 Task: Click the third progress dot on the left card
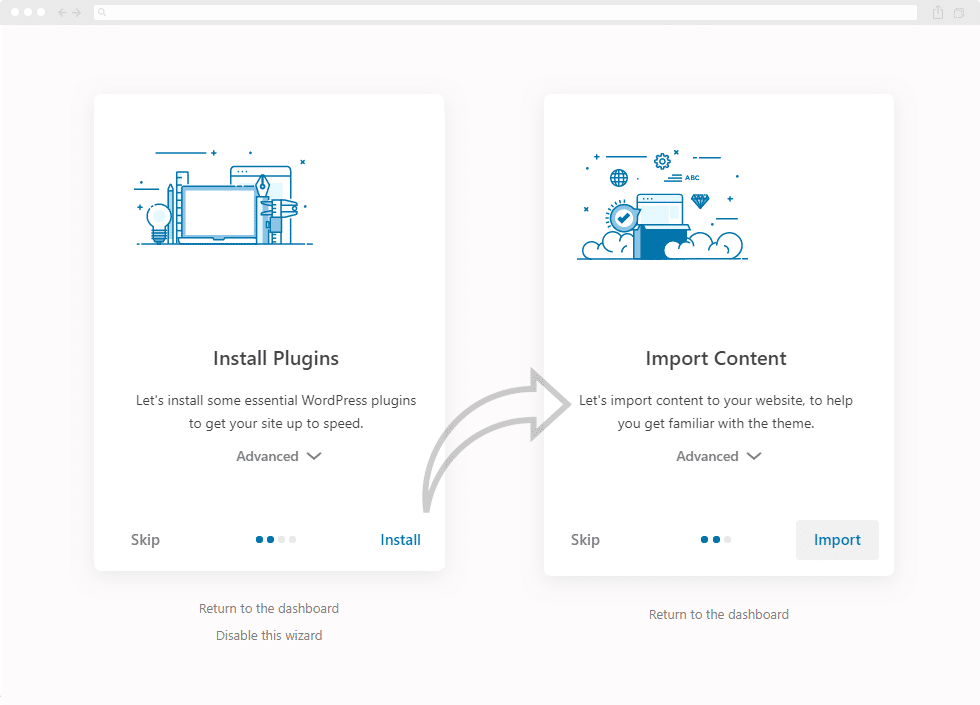281,539
